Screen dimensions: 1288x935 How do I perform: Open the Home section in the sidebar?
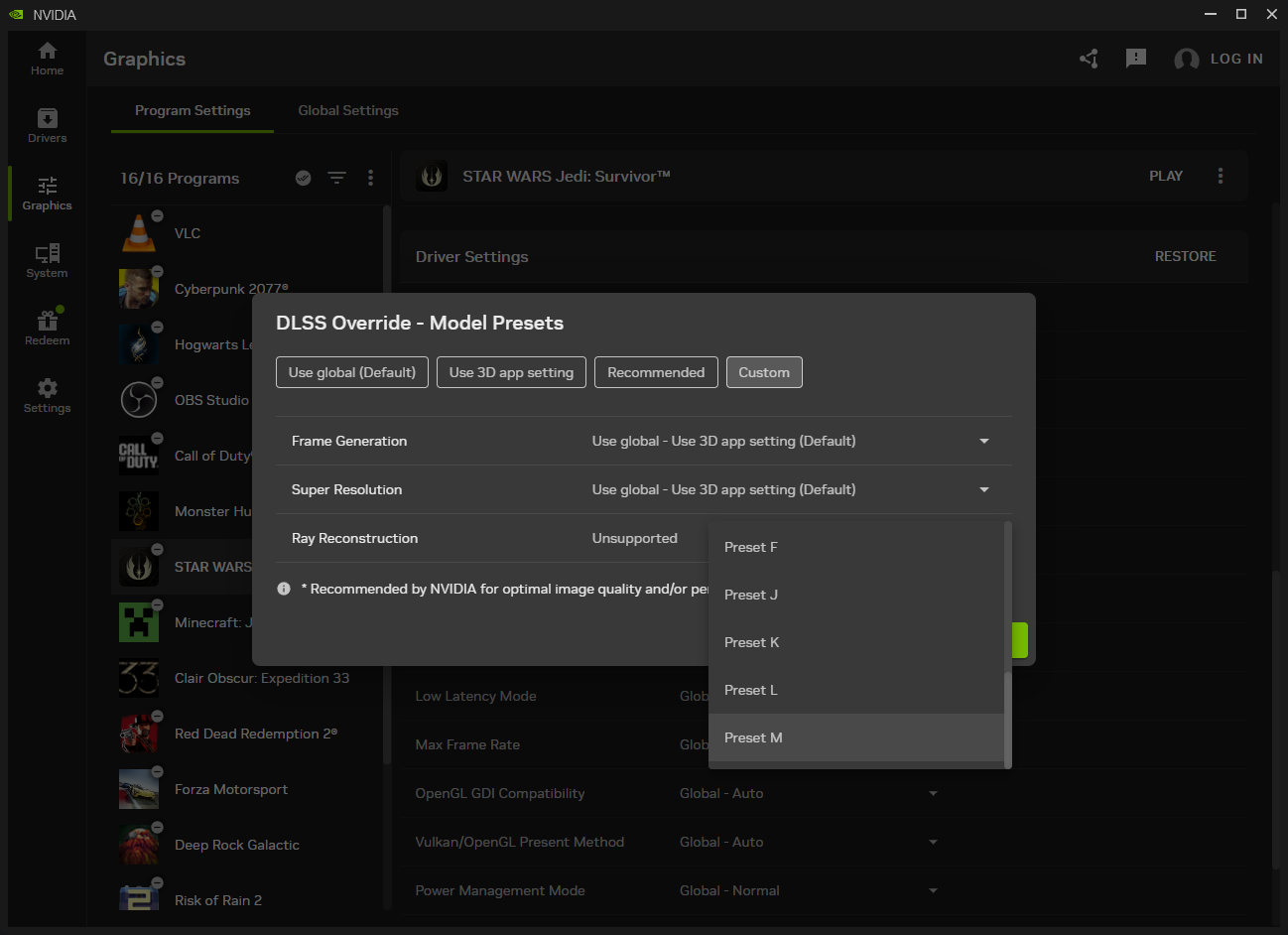point(47,58)
